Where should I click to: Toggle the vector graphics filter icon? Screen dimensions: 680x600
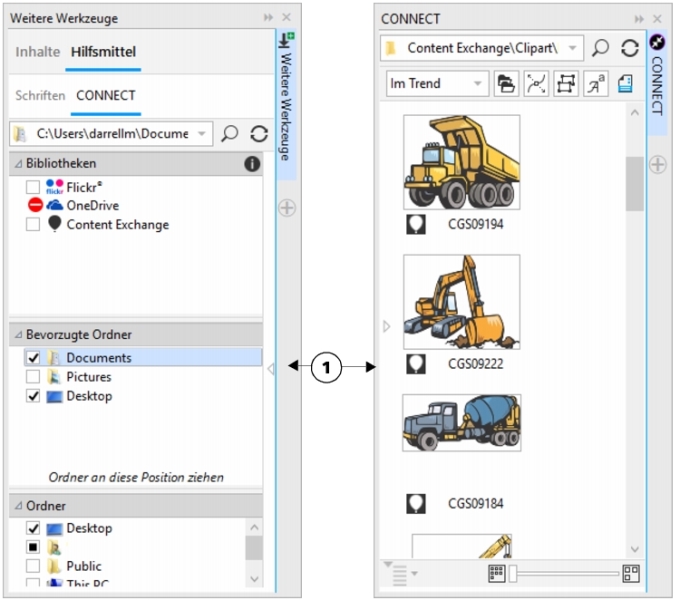pyautogui.click(x=536, y=84)
